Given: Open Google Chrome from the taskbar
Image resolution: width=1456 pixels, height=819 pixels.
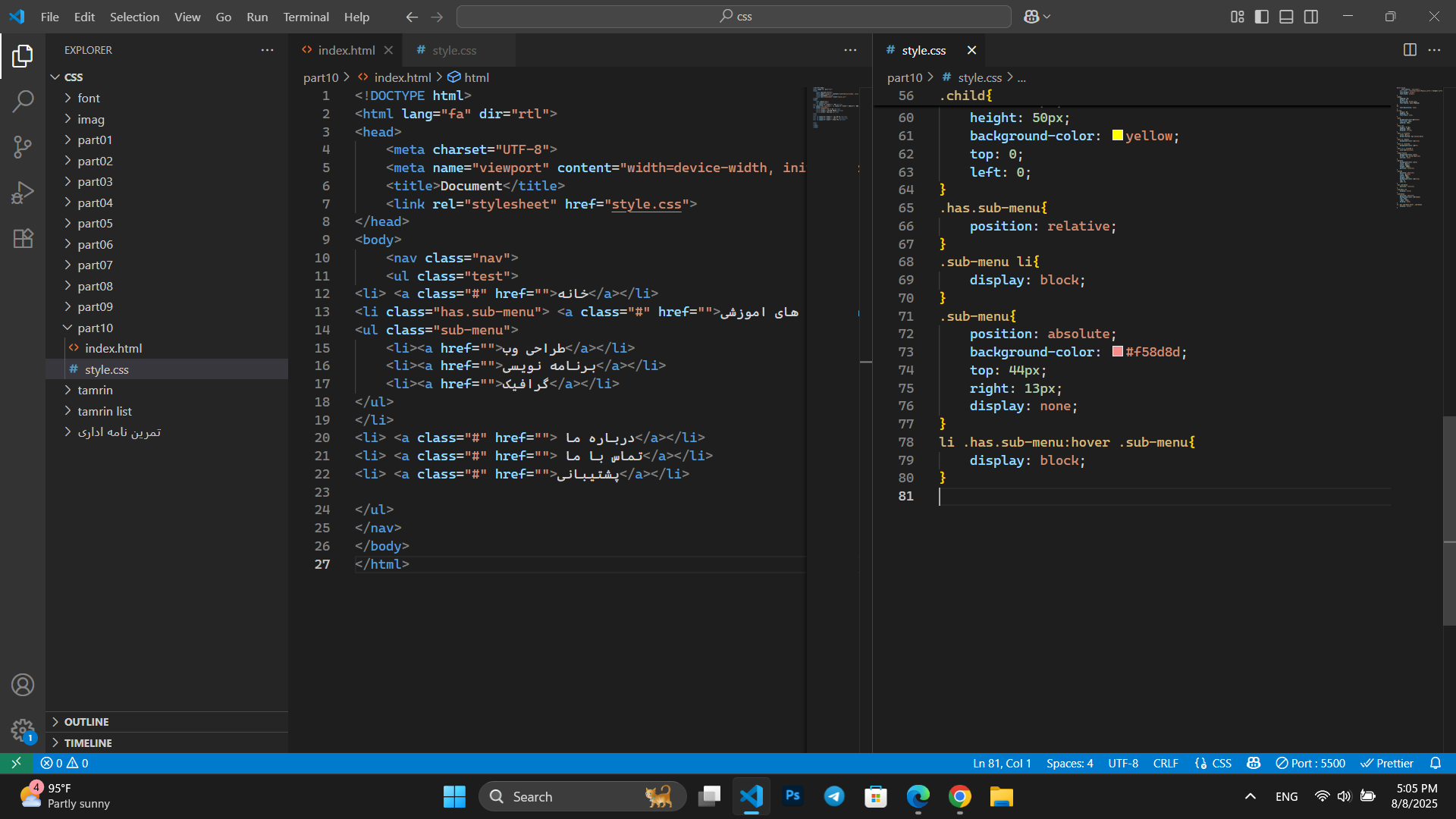Looking at the screenshot, I should point(960,796).
